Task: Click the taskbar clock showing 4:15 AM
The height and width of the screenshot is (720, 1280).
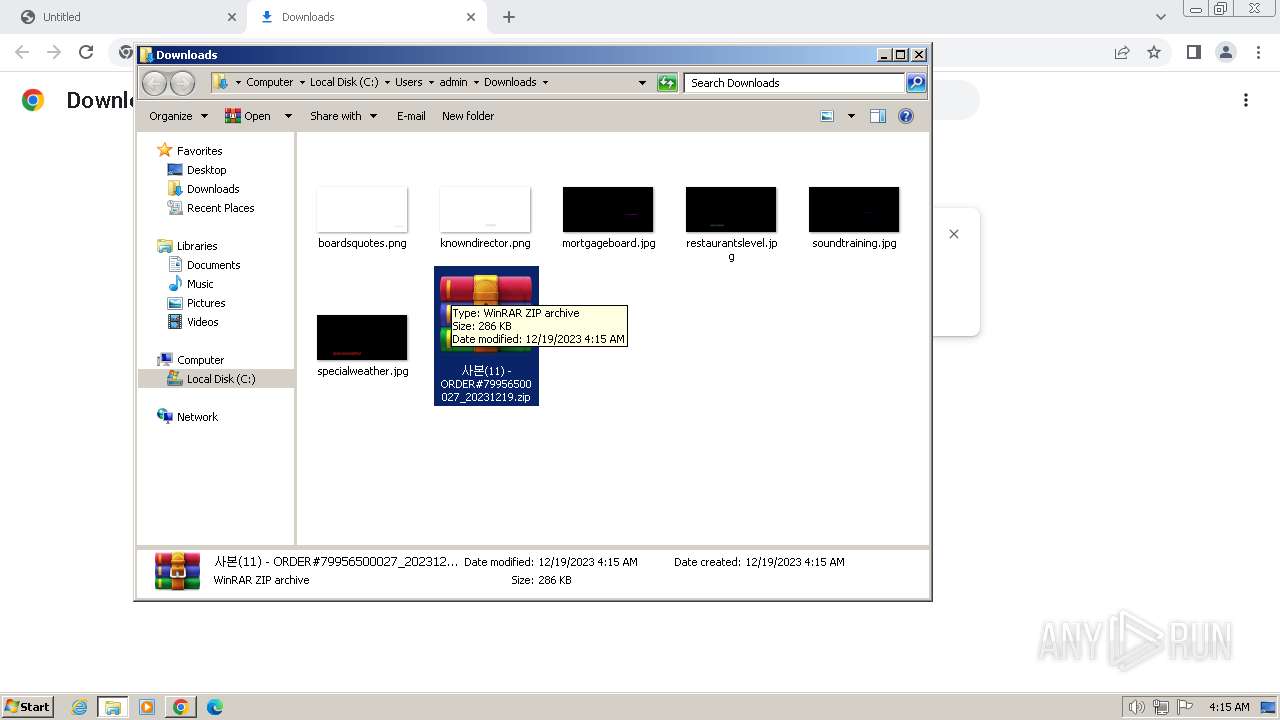Action: 1229,707
